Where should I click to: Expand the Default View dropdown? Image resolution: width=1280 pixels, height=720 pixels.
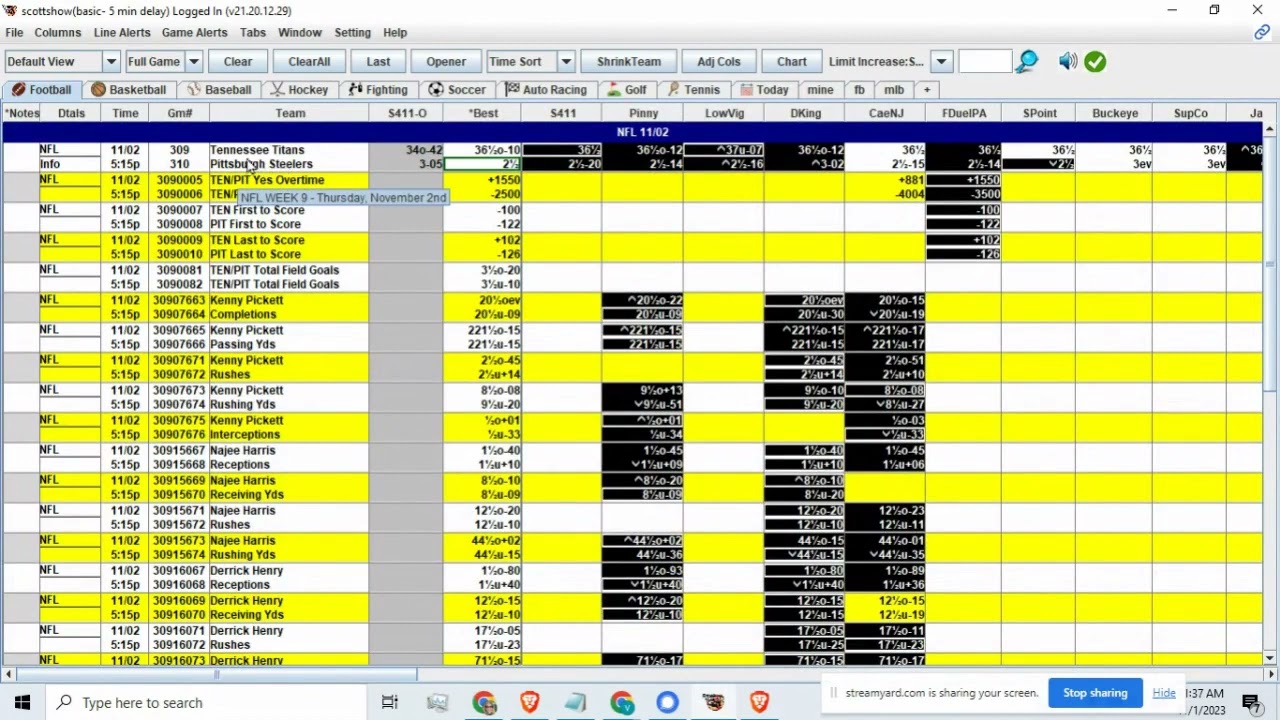click(x=110, y=62)
